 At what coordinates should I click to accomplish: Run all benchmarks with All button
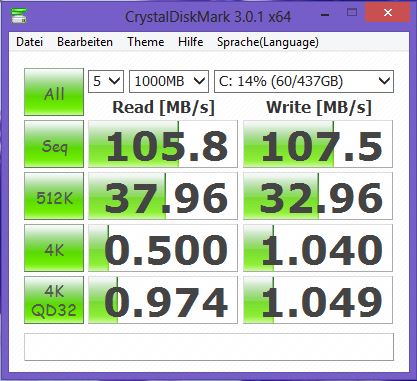coord(54,92)
